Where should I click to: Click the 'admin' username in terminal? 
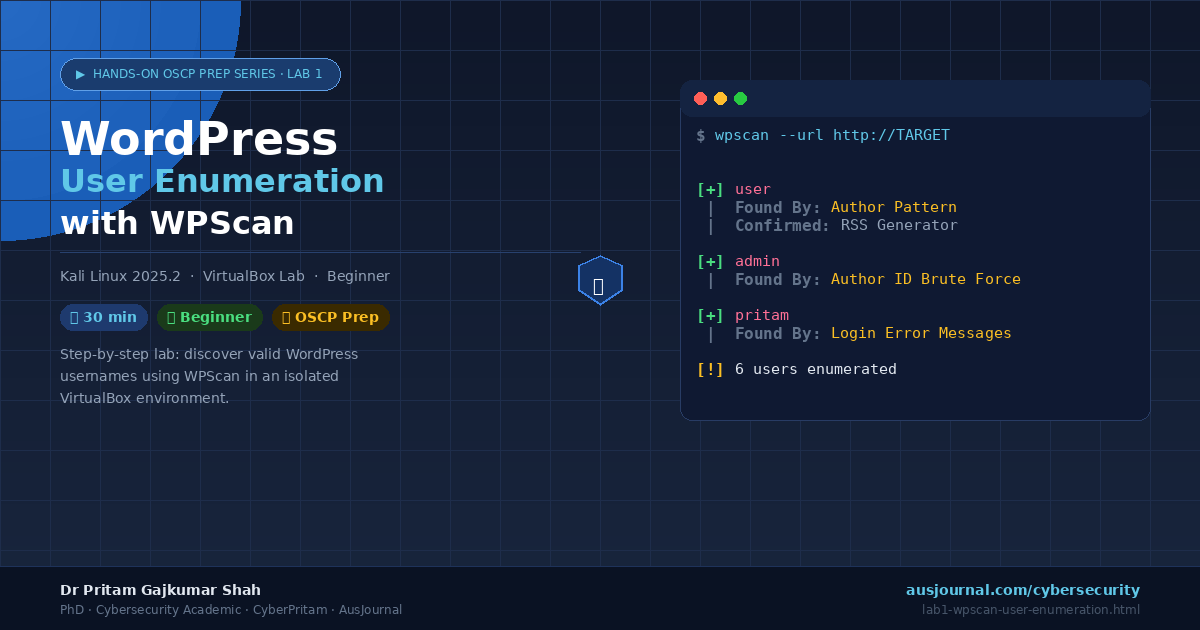pos(757,261)
